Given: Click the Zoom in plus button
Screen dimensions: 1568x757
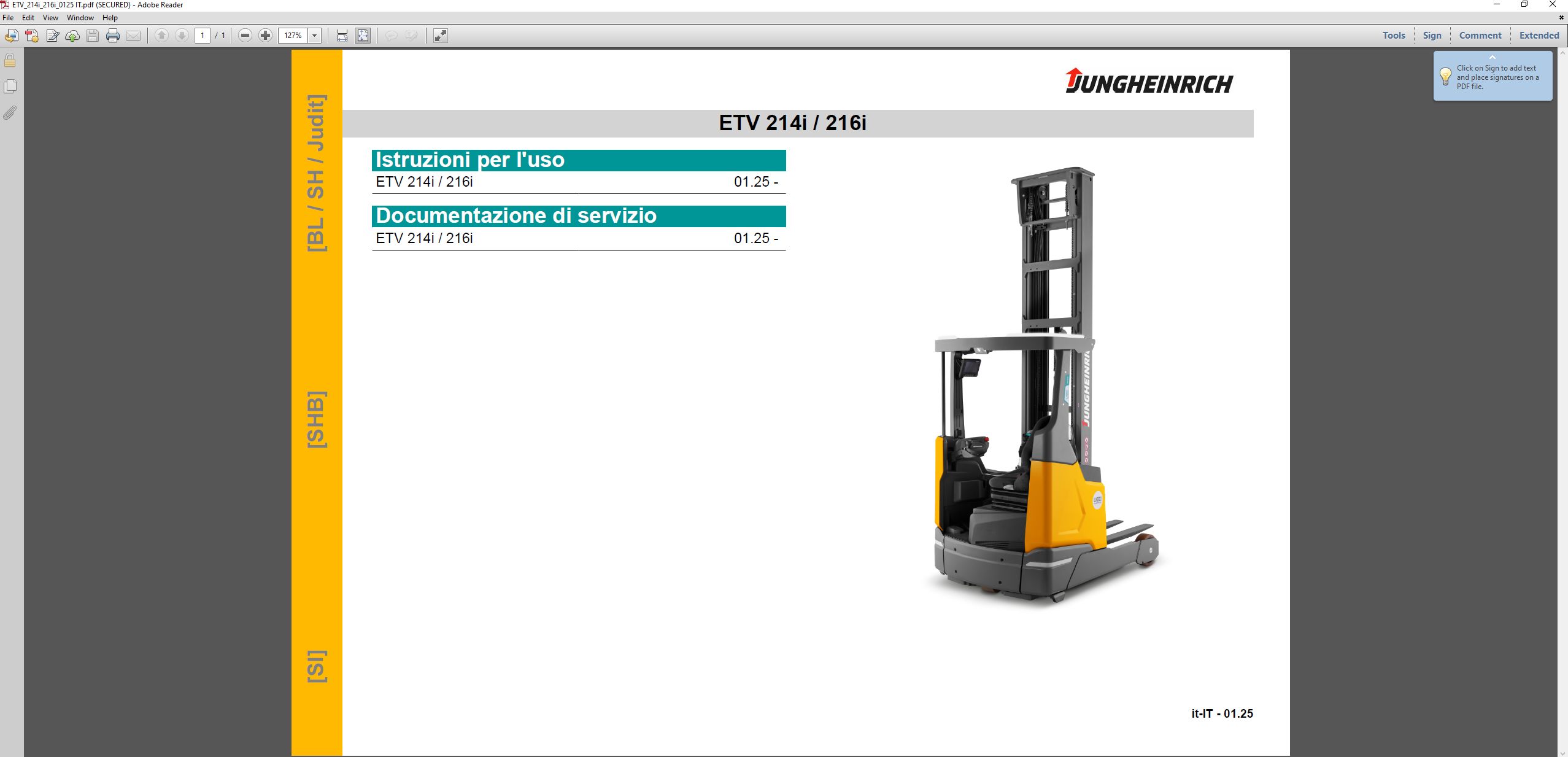Looking at the screenshot, I should pyautogui.click(x=265, y=36).
